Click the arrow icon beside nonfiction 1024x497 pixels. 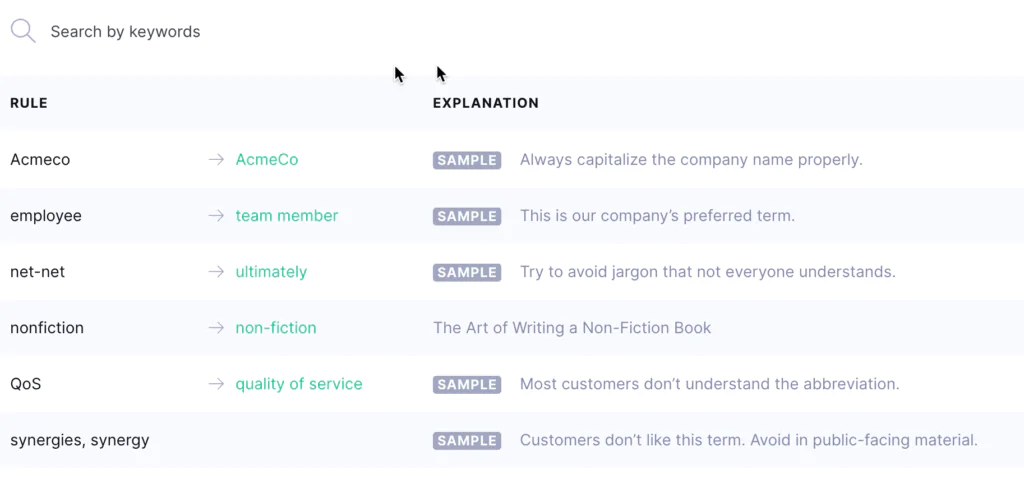215,328
